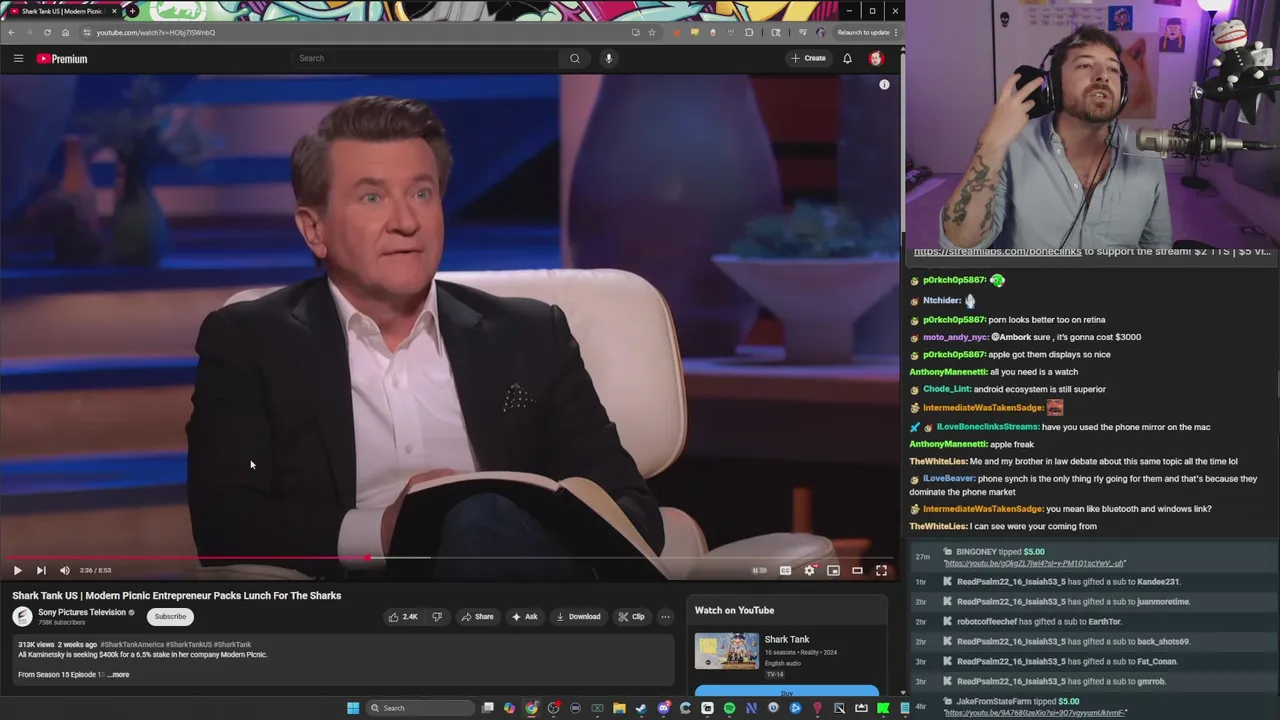The width and height of the screenshot is (1280, 720).
Task: Open the YouTube account avatar menu
Action: pos(876,58)
